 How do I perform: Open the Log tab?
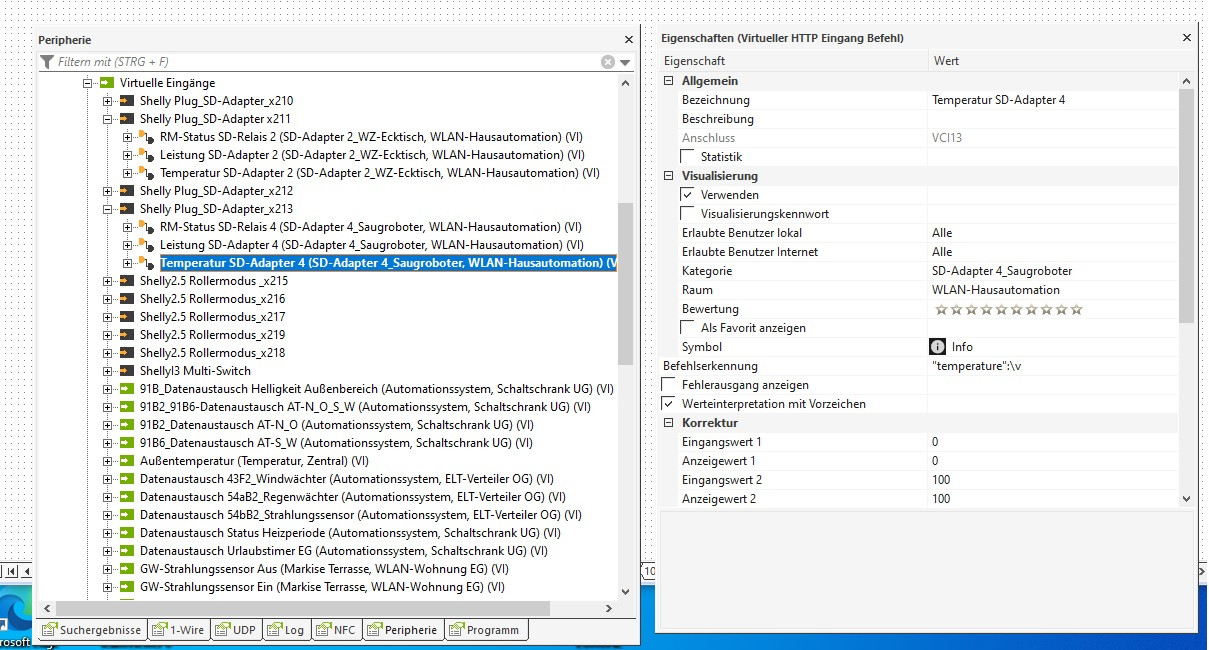point(286,630)
